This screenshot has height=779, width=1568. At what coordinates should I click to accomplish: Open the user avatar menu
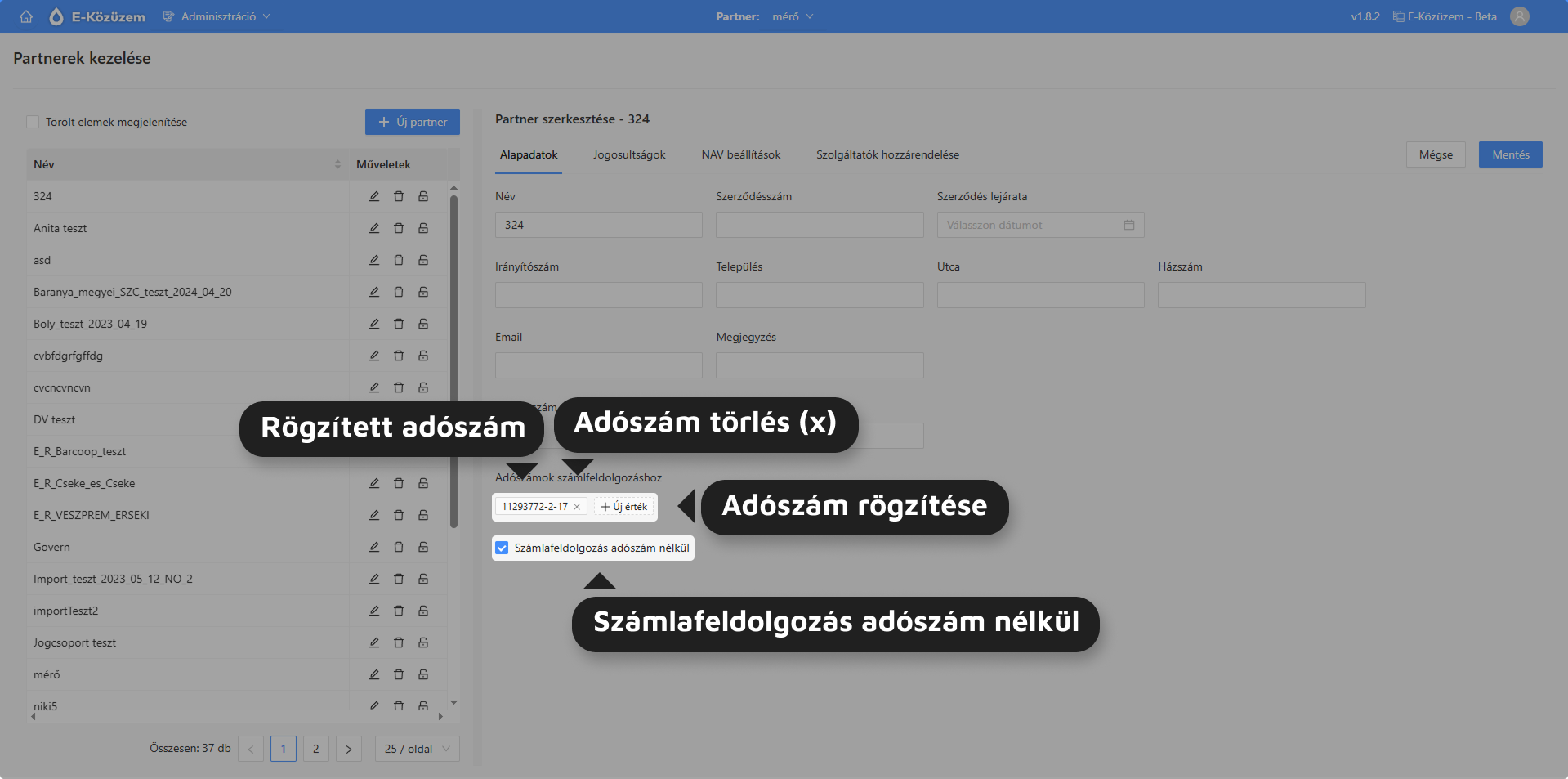coord(1520,16)
